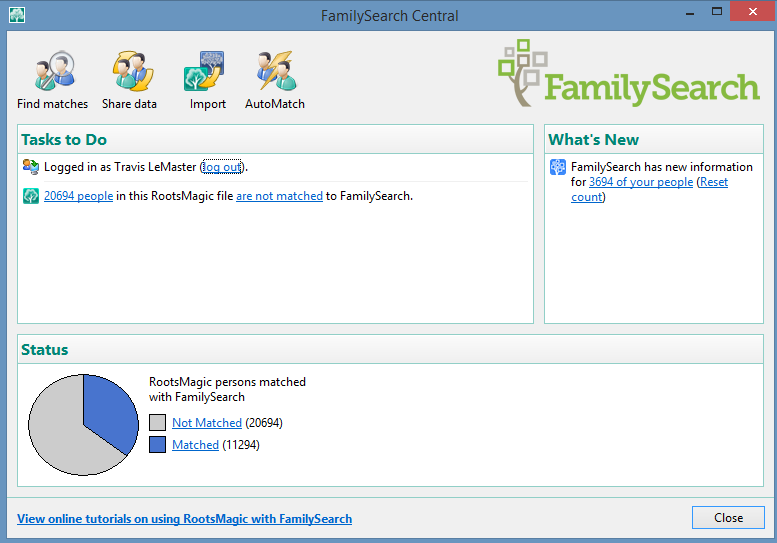This screenshot has height=543, width=777.
Task: Launch the Import tool
Action: point(207,80)
